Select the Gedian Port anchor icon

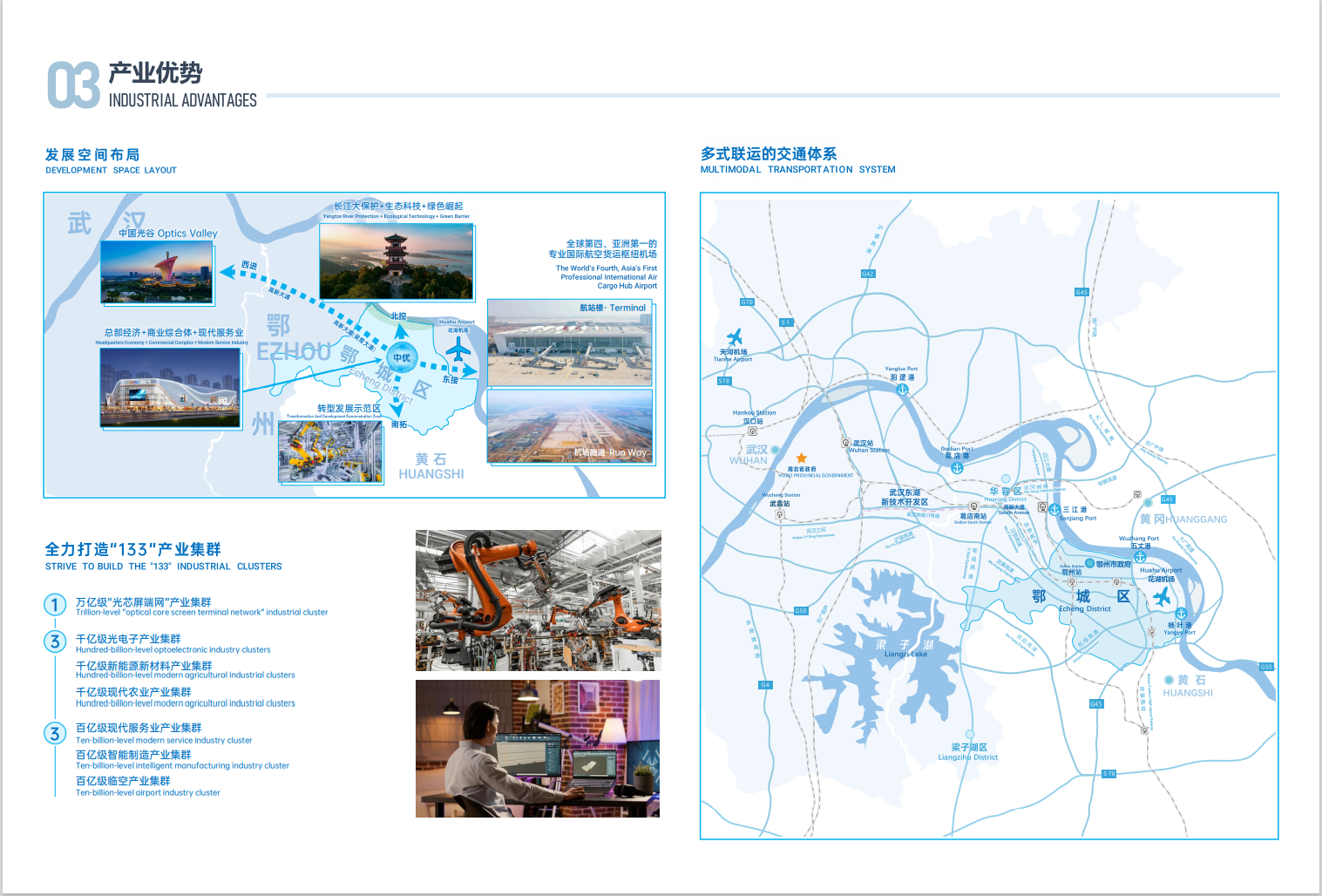tap(957, 468)
